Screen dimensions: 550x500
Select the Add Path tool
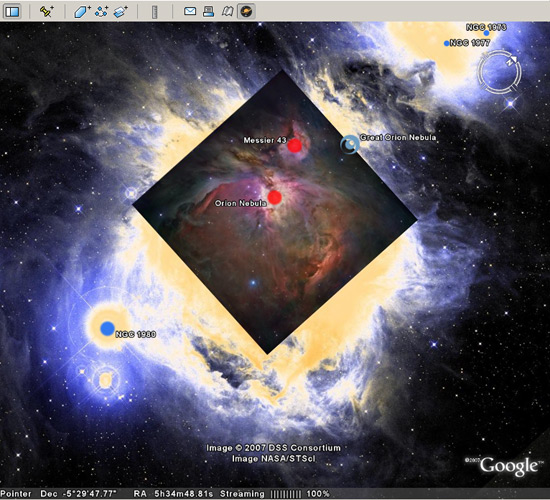(x=101, y=12)
